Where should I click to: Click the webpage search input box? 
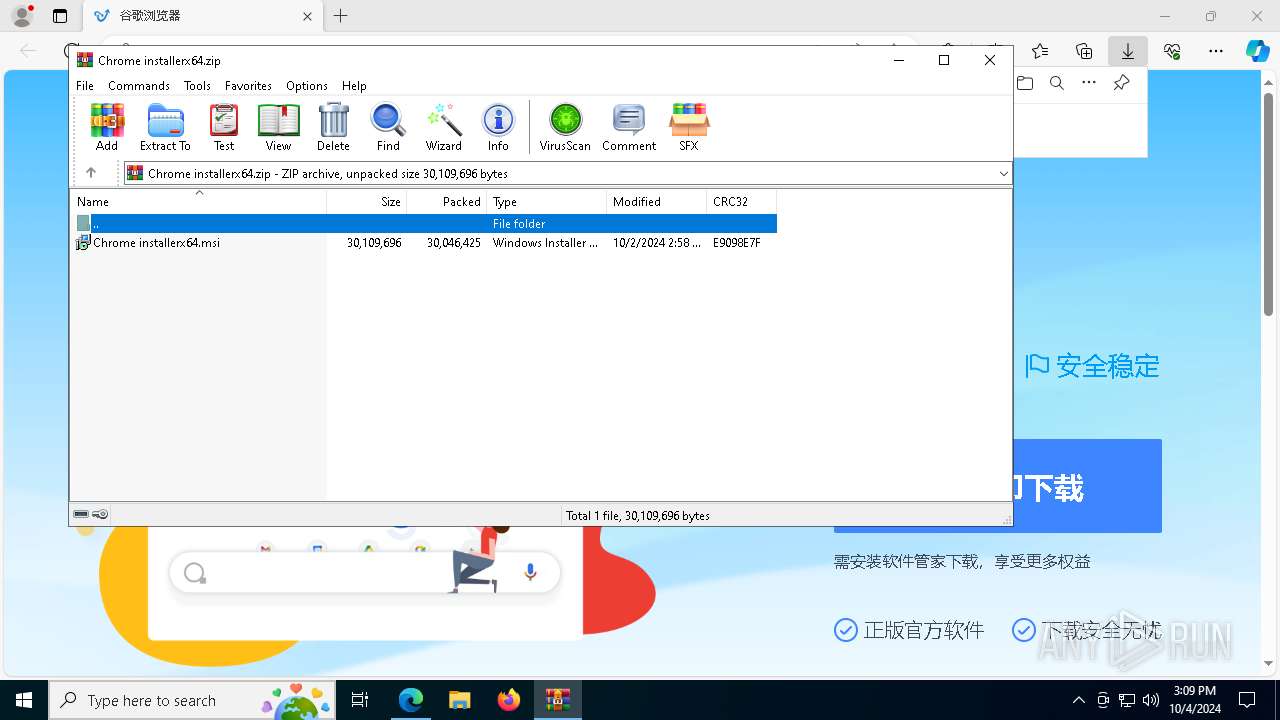tap(365, 573)
